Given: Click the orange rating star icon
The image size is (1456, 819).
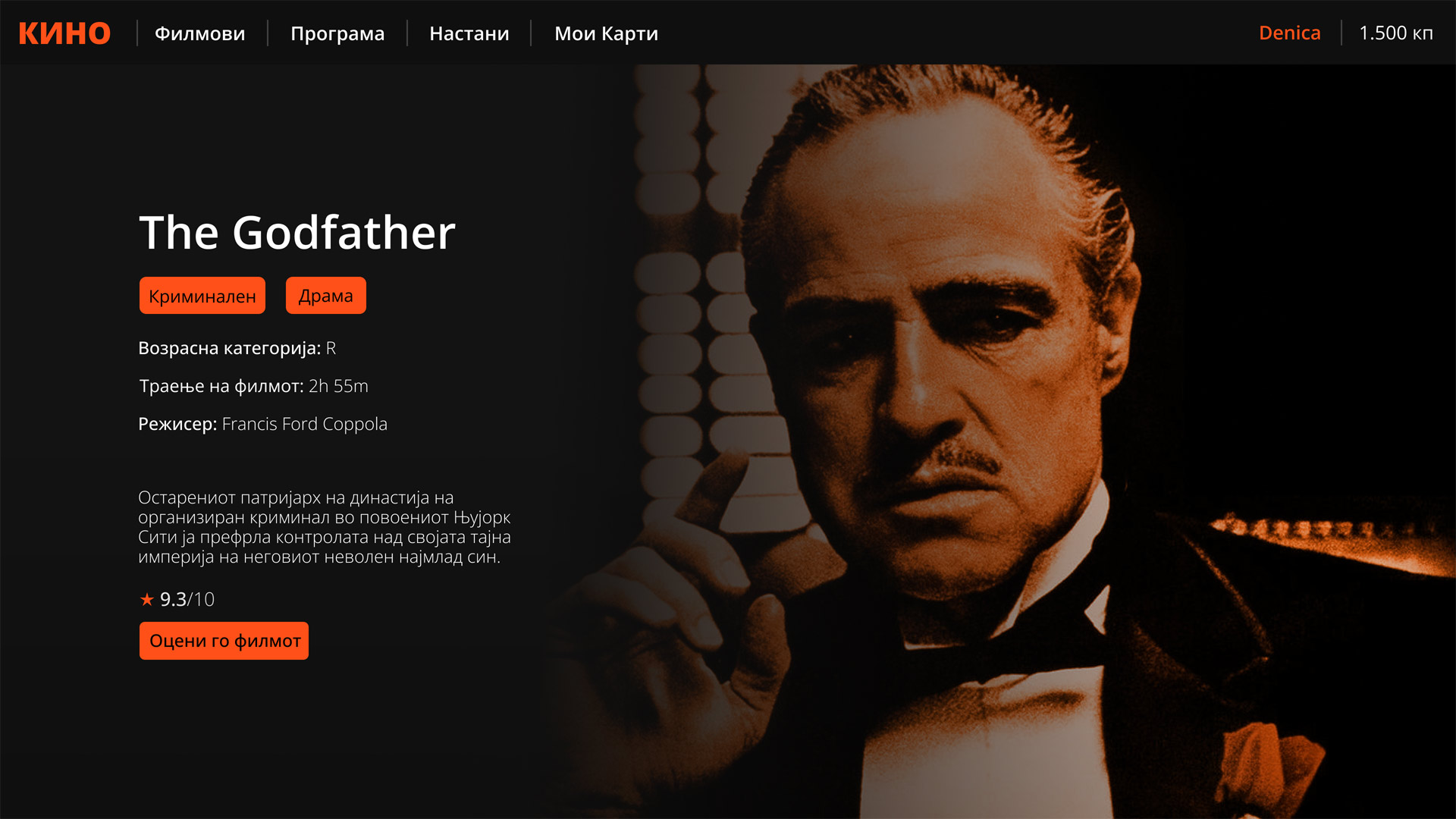Looking at the screenshot, I should [x=147, y=600].
